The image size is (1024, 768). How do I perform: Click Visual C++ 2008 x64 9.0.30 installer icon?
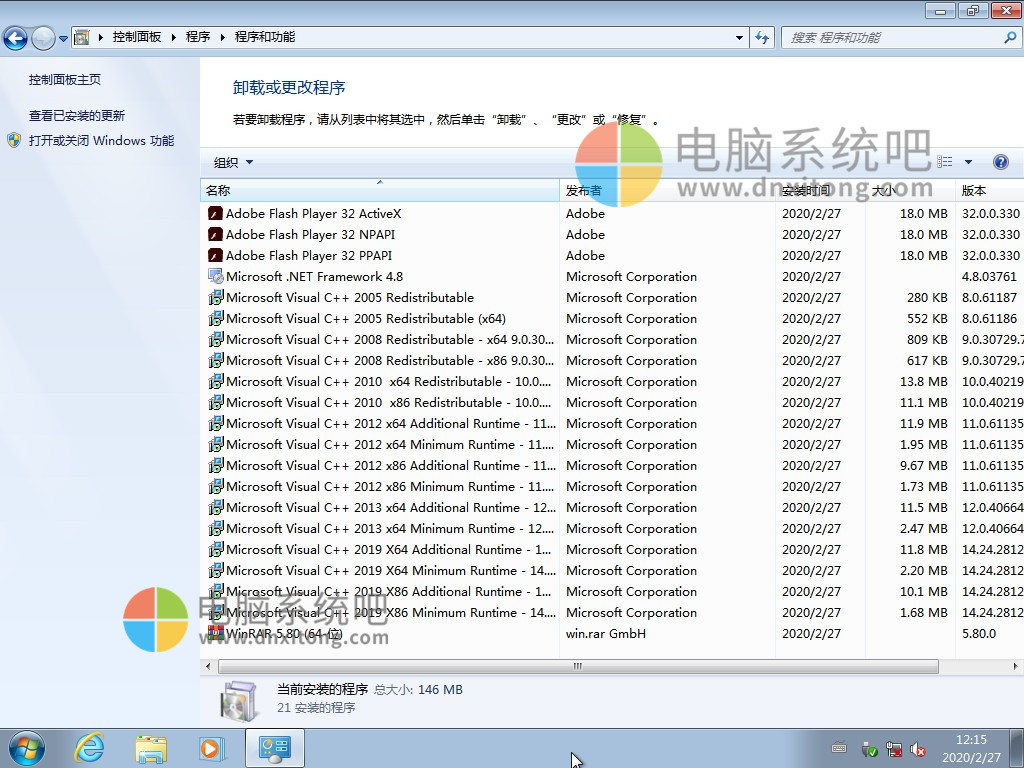216,339
